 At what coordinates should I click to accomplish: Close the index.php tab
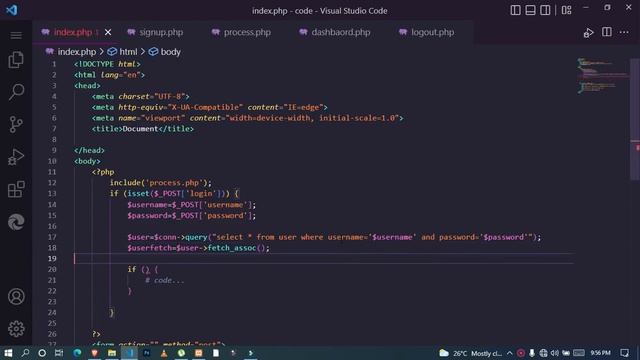[108, 32]
